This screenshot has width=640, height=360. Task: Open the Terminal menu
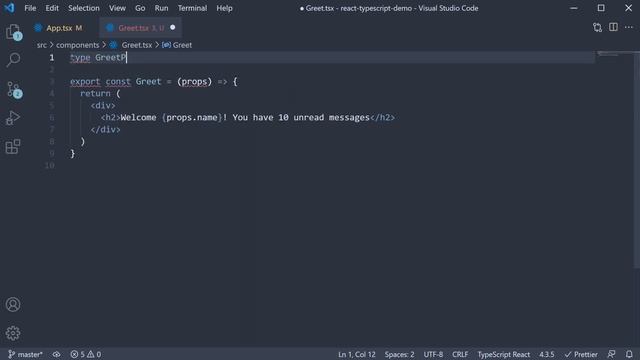point(192,8)
